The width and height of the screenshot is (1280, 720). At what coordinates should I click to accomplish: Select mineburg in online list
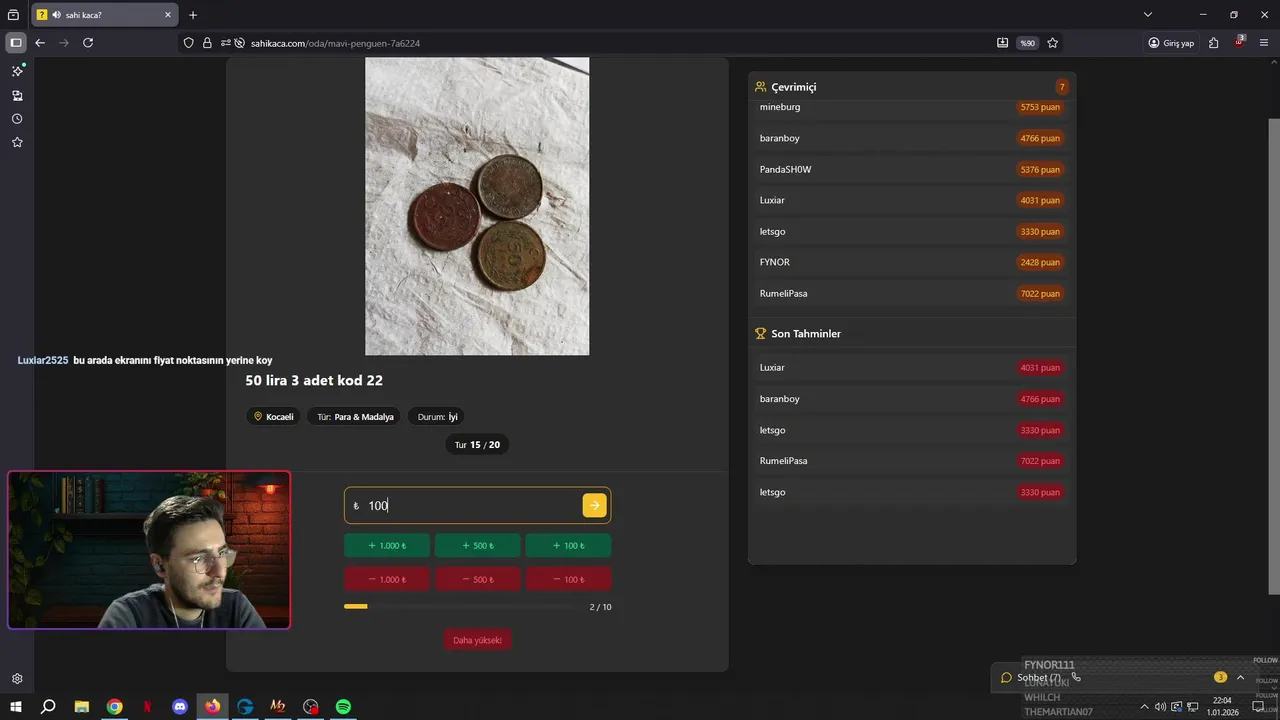tap(912, 107)
